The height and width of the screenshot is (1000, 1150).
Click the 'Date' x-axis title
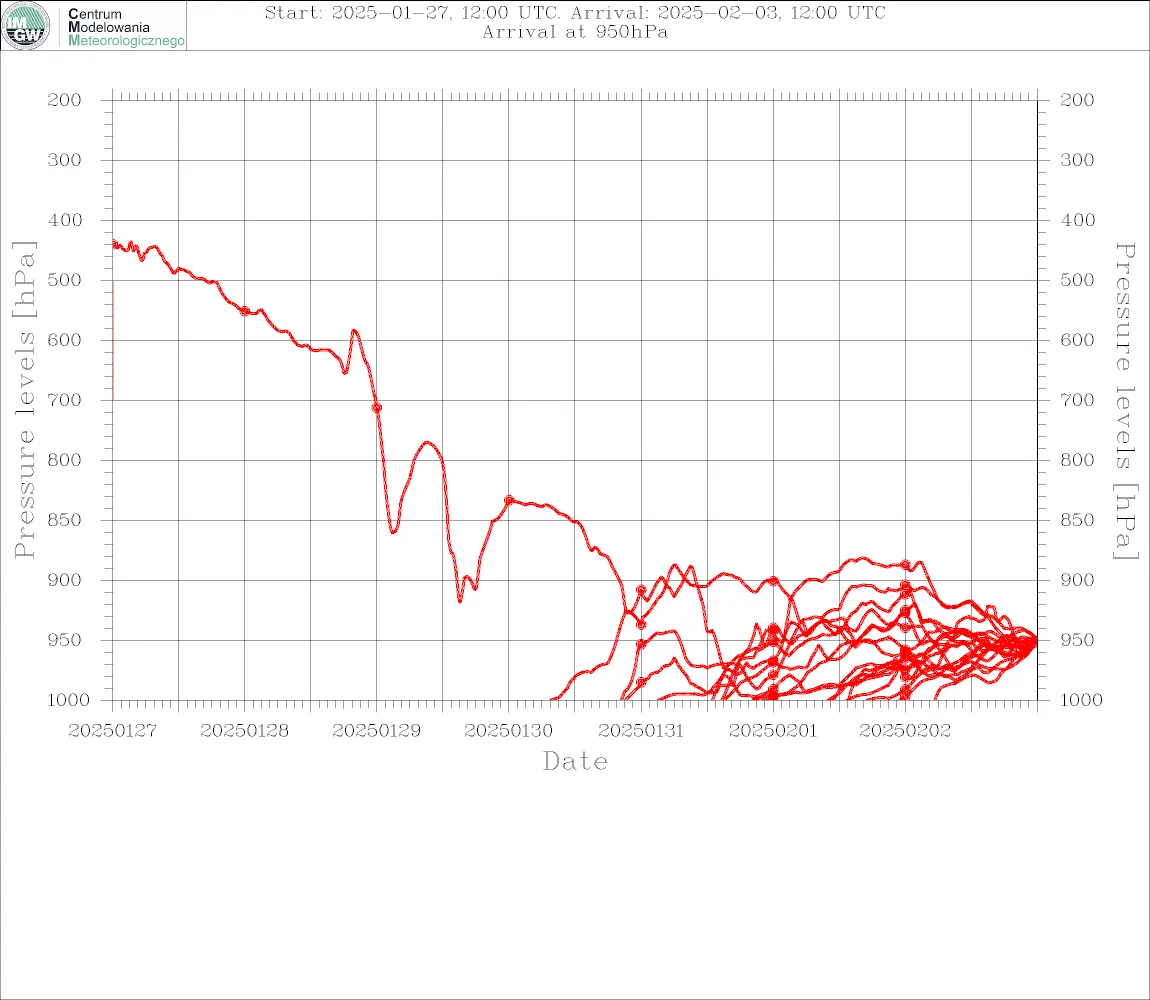(x=575, y=762)
